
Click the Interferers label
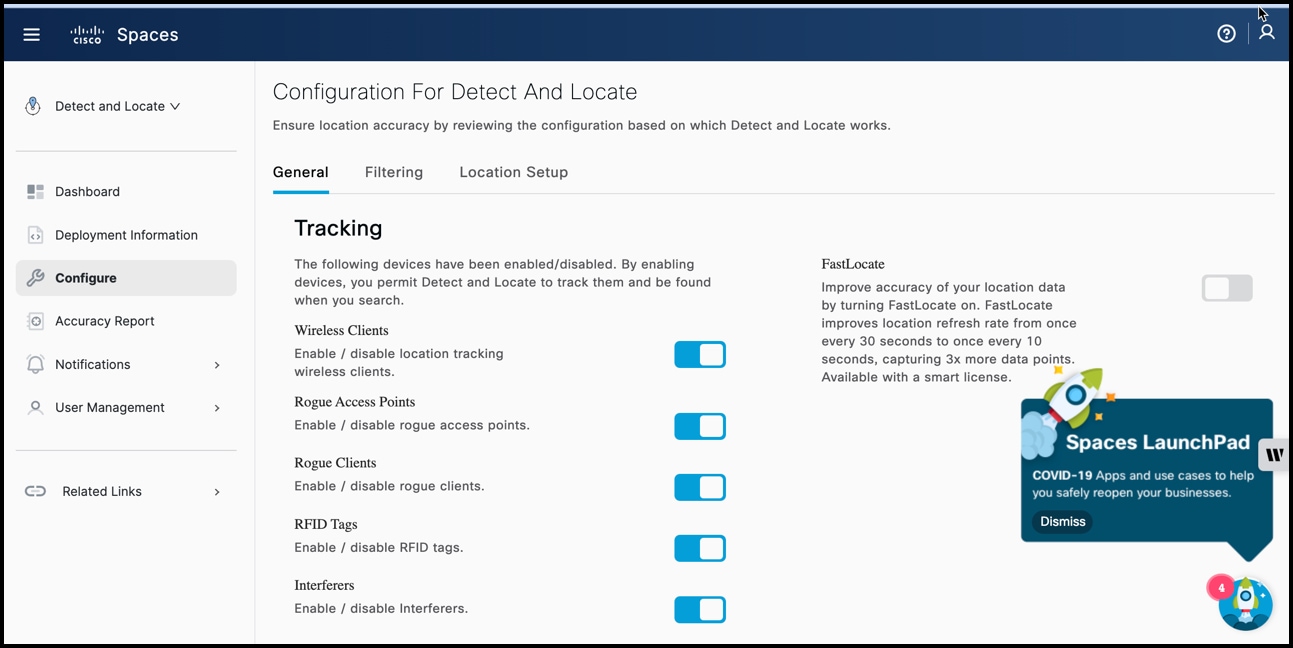pos(324,585)
